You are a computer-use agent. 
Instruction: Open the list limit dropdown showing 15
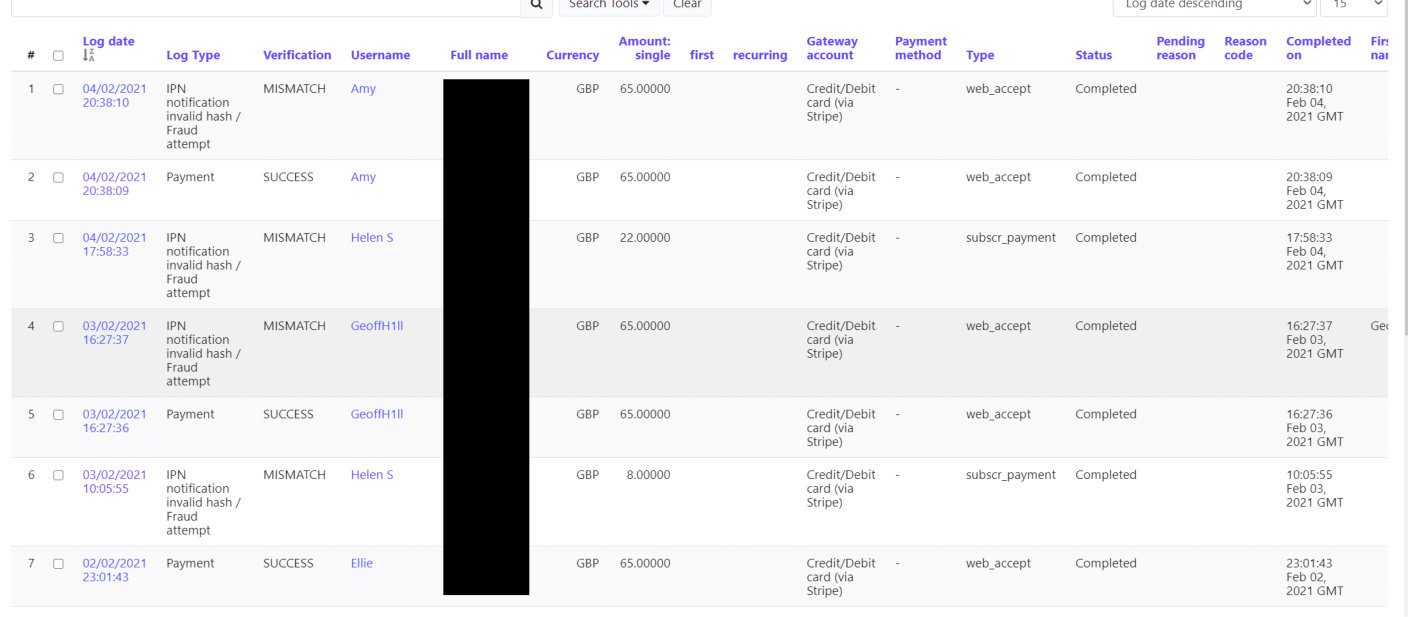pyautogui.click(x=1354, y=5)
